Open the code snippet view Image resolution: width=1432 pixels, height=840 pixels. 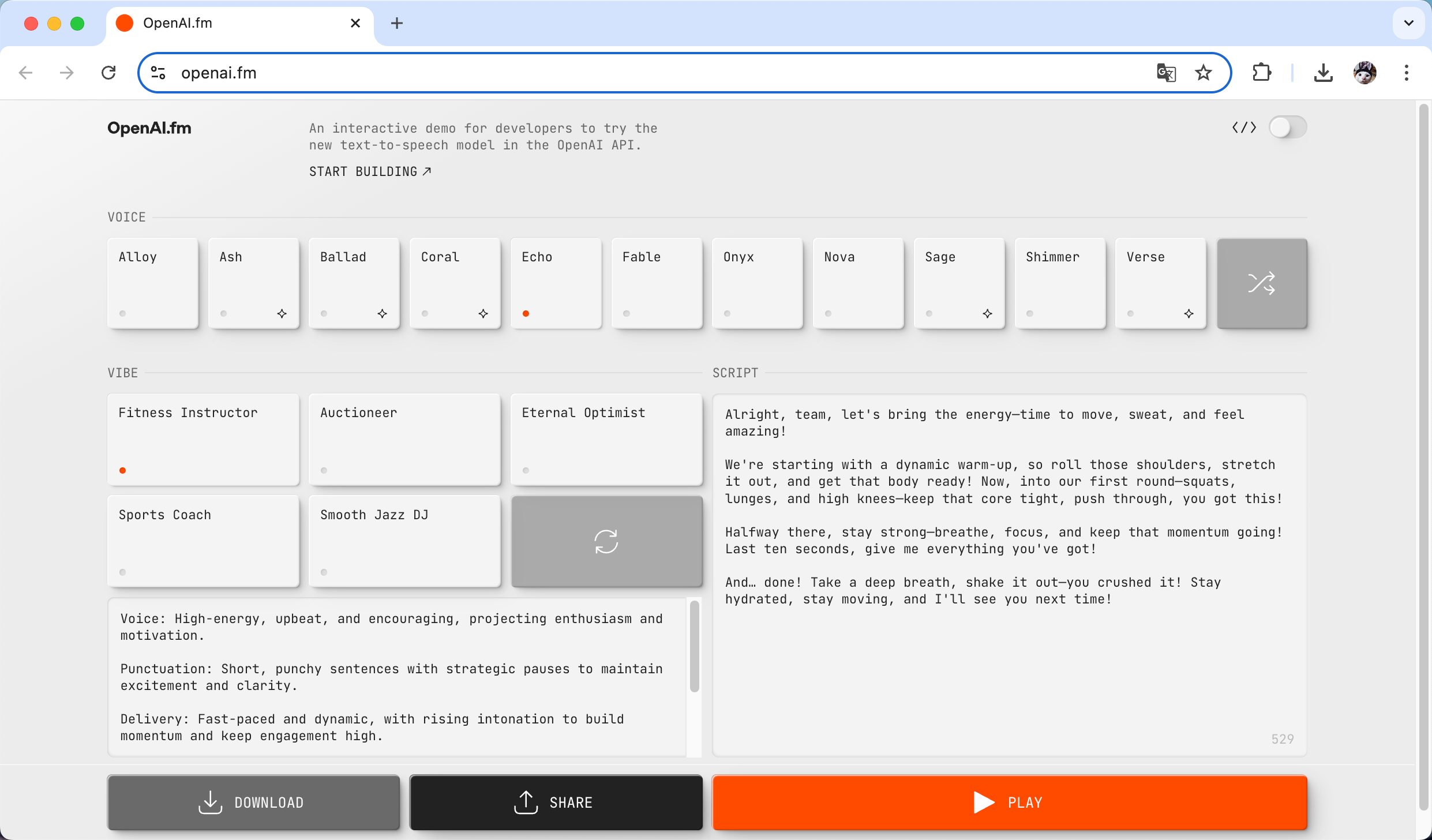pyautogui.click(x=1244, y=127)
